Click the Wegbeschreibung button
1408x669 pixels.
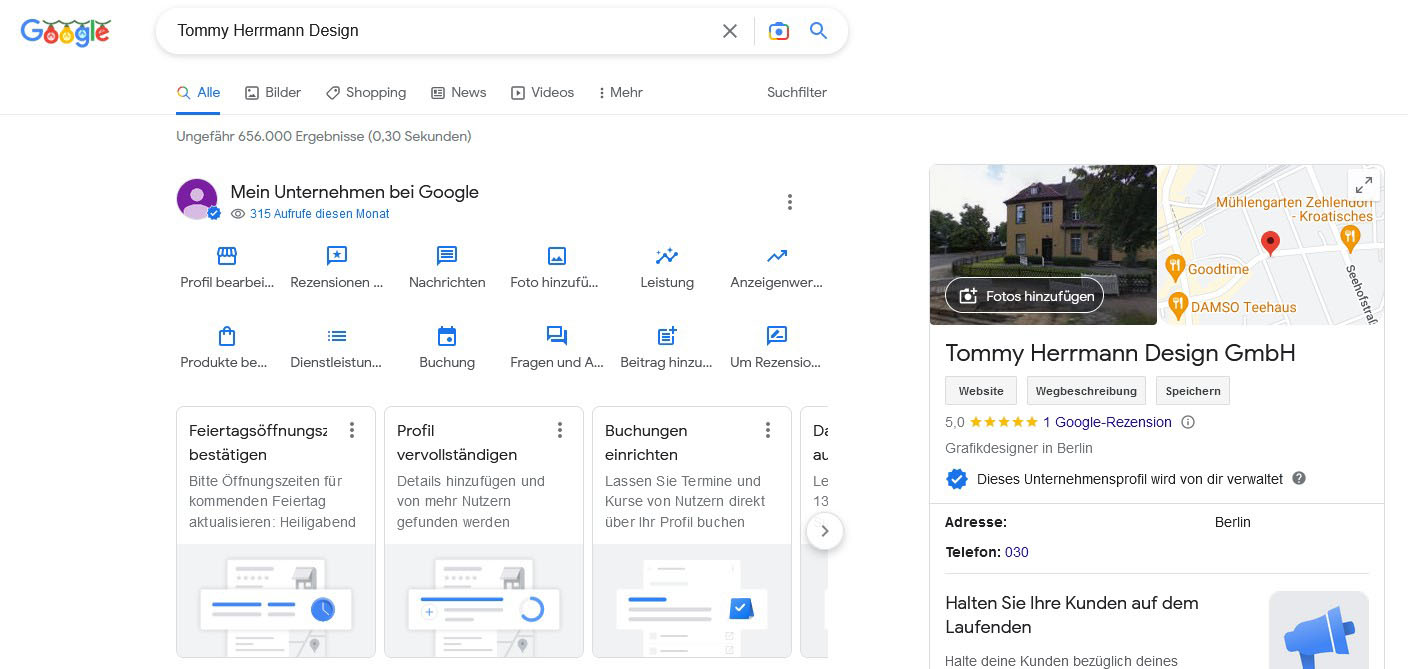(1086, 391)
